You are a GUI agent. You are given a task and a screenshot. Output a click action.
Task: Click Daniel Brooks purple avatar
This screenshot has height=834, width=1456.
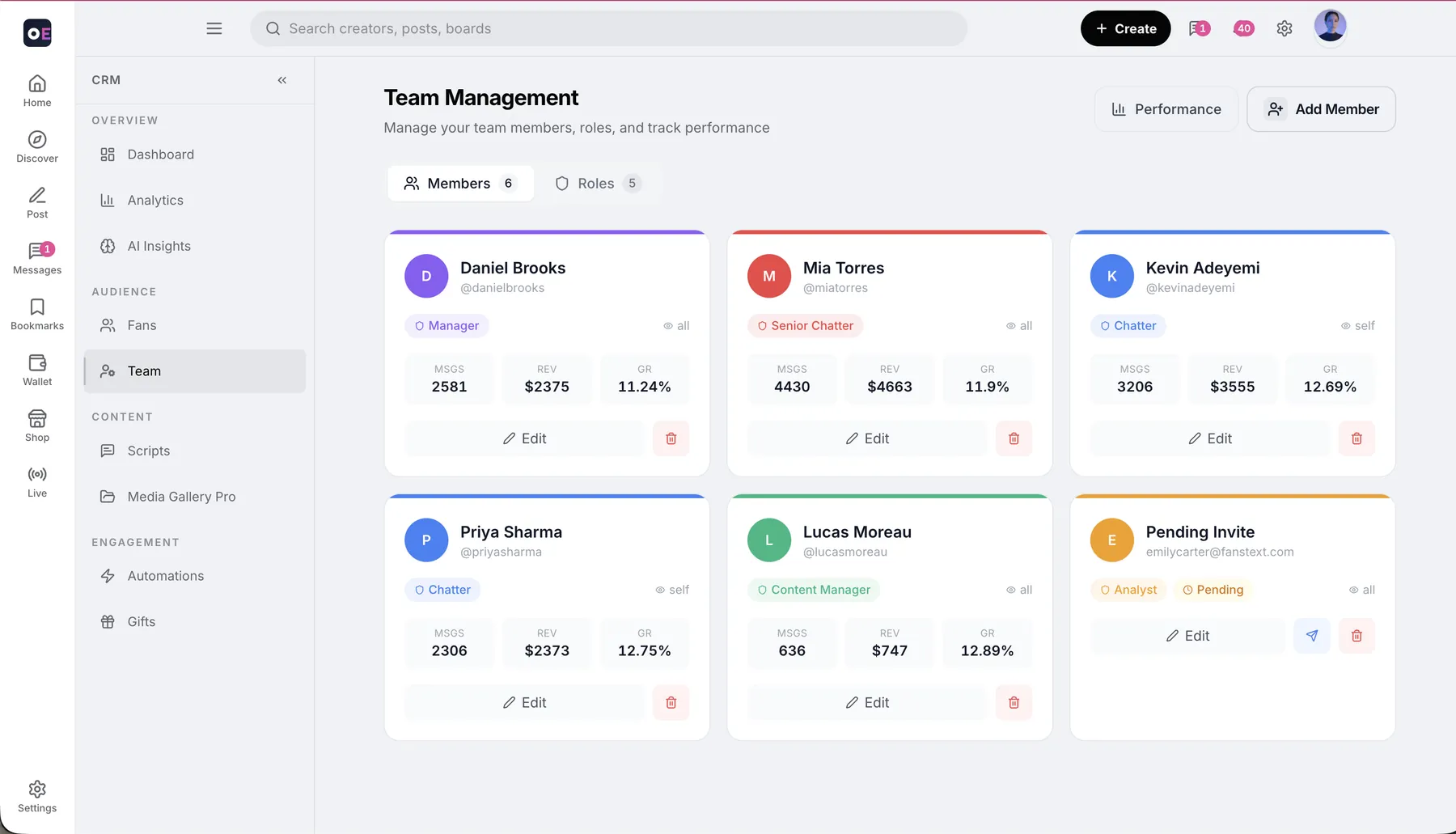pos(426,276)
